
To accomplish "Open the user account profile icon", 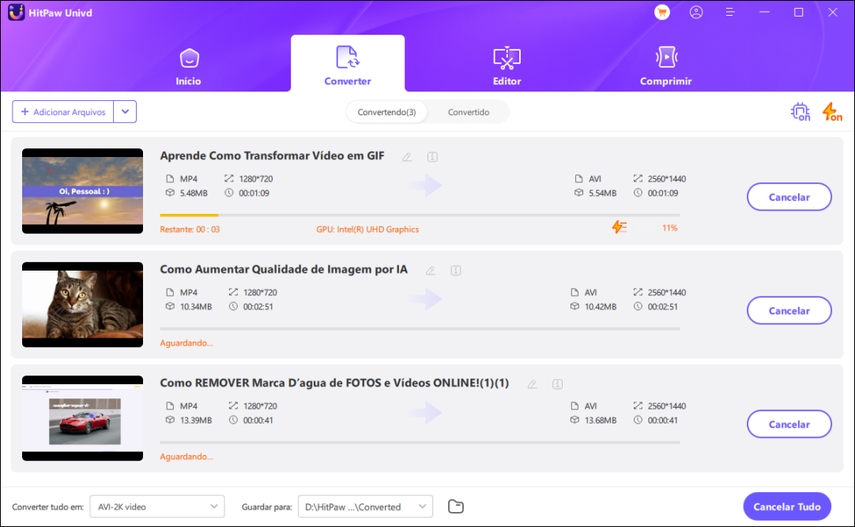I will click(x=696, y=12).
